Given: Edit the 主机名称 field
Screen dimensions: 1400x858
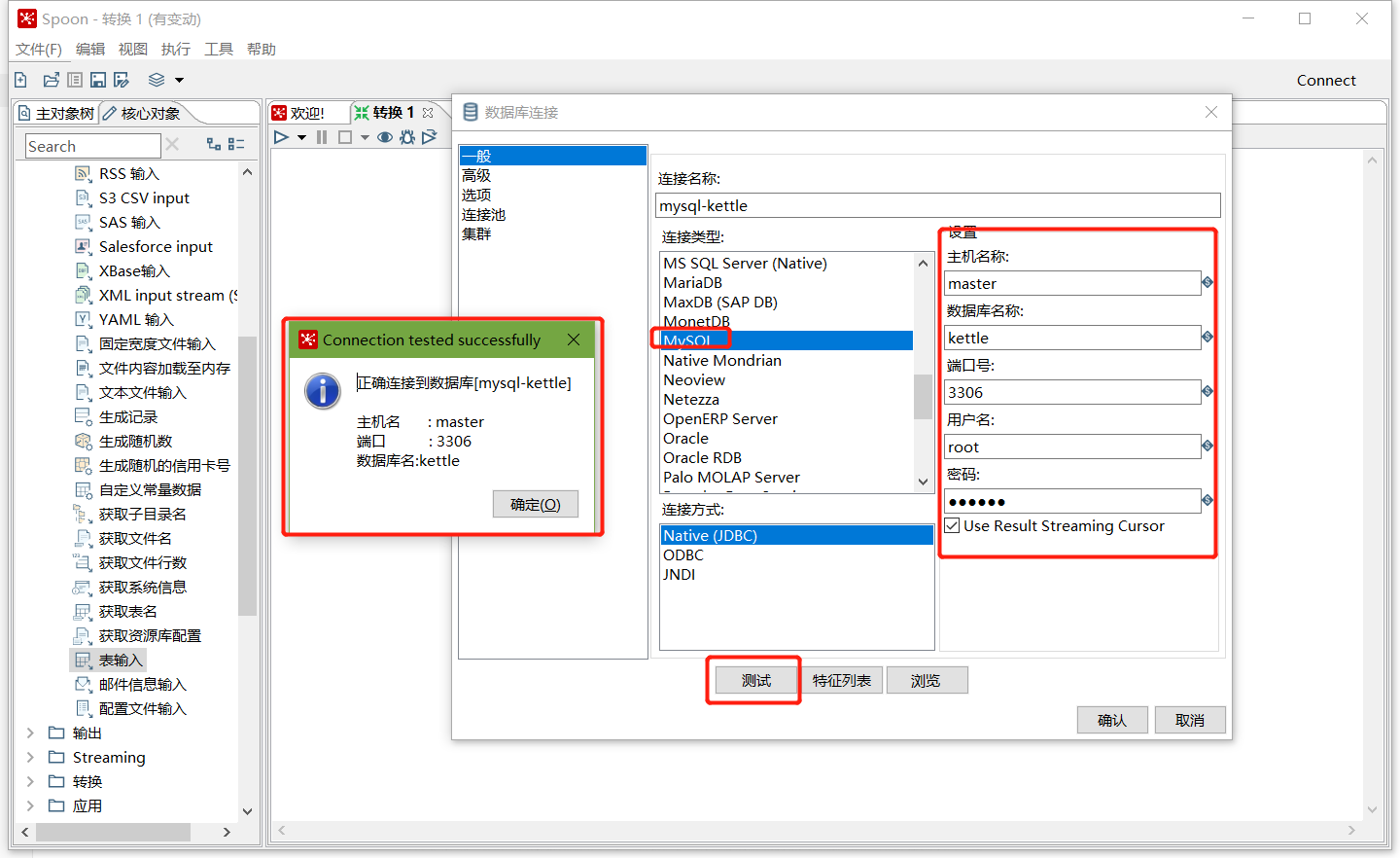Looking at the screenshot, I should (1072, 283).
